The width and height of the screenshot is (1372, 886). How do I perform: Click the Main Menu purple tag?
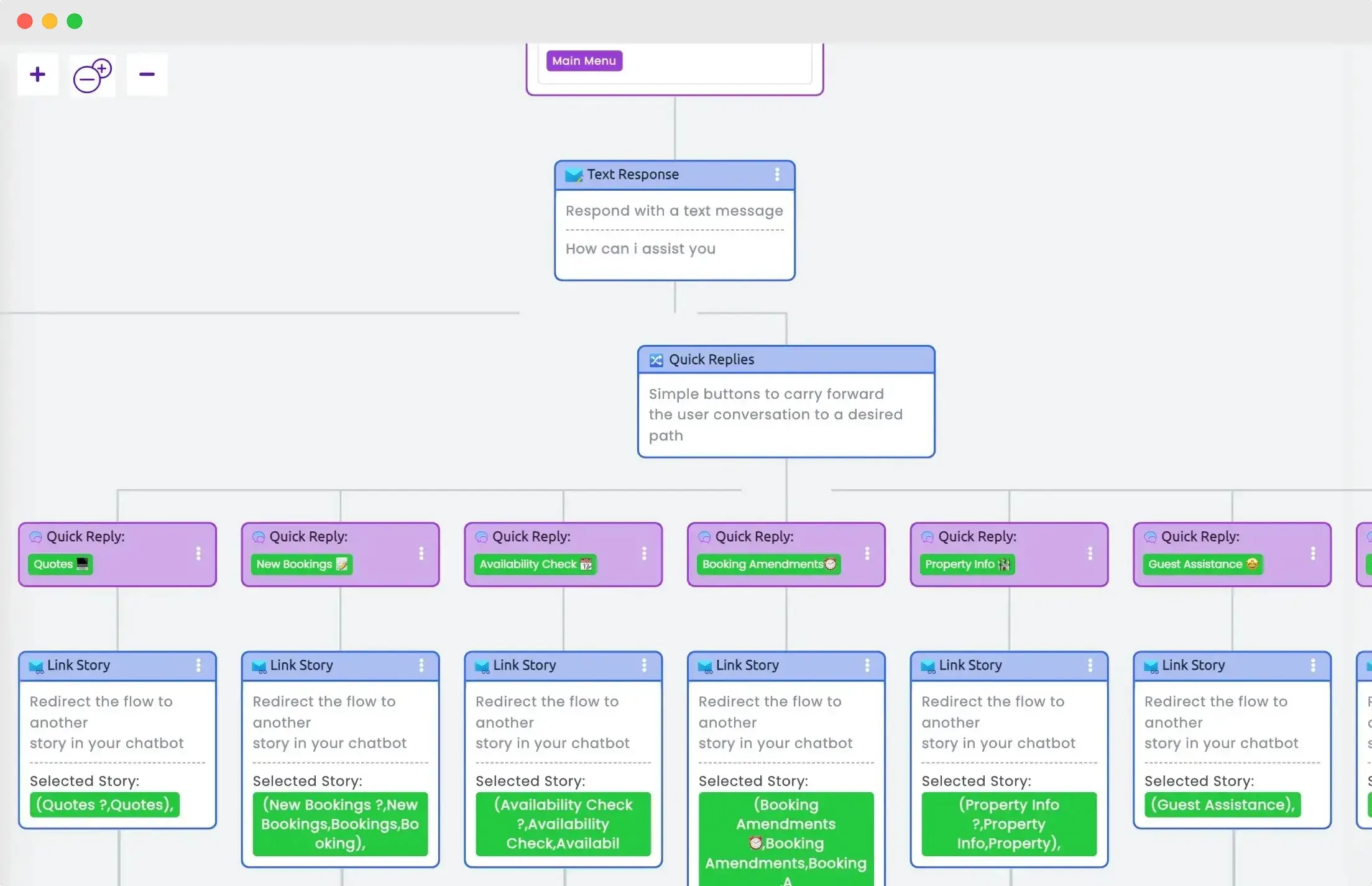point(584,61)
